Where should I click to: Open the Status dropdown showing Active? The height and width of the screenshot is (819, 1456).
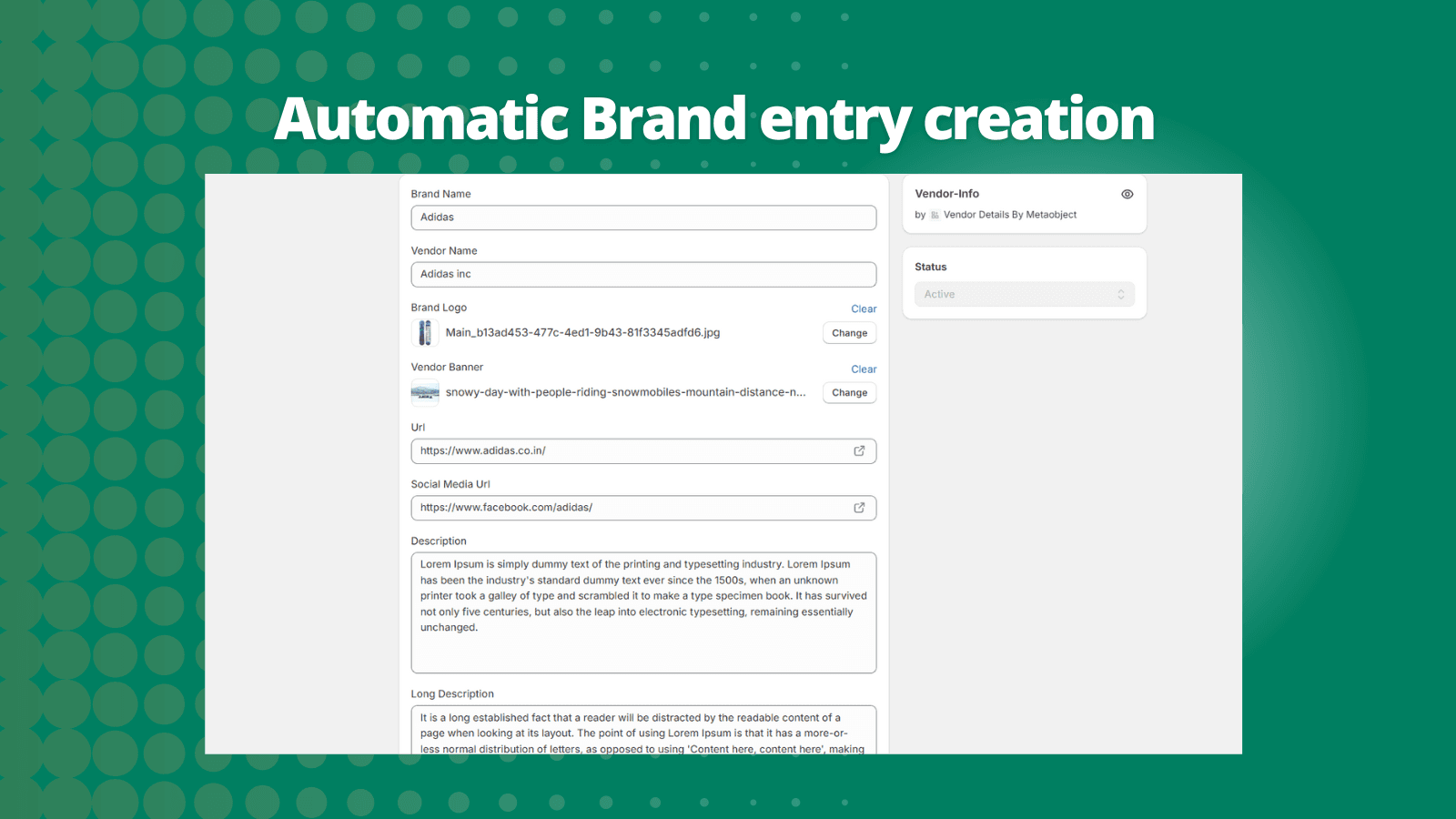pyautogui.click(x=1024, y=294)
